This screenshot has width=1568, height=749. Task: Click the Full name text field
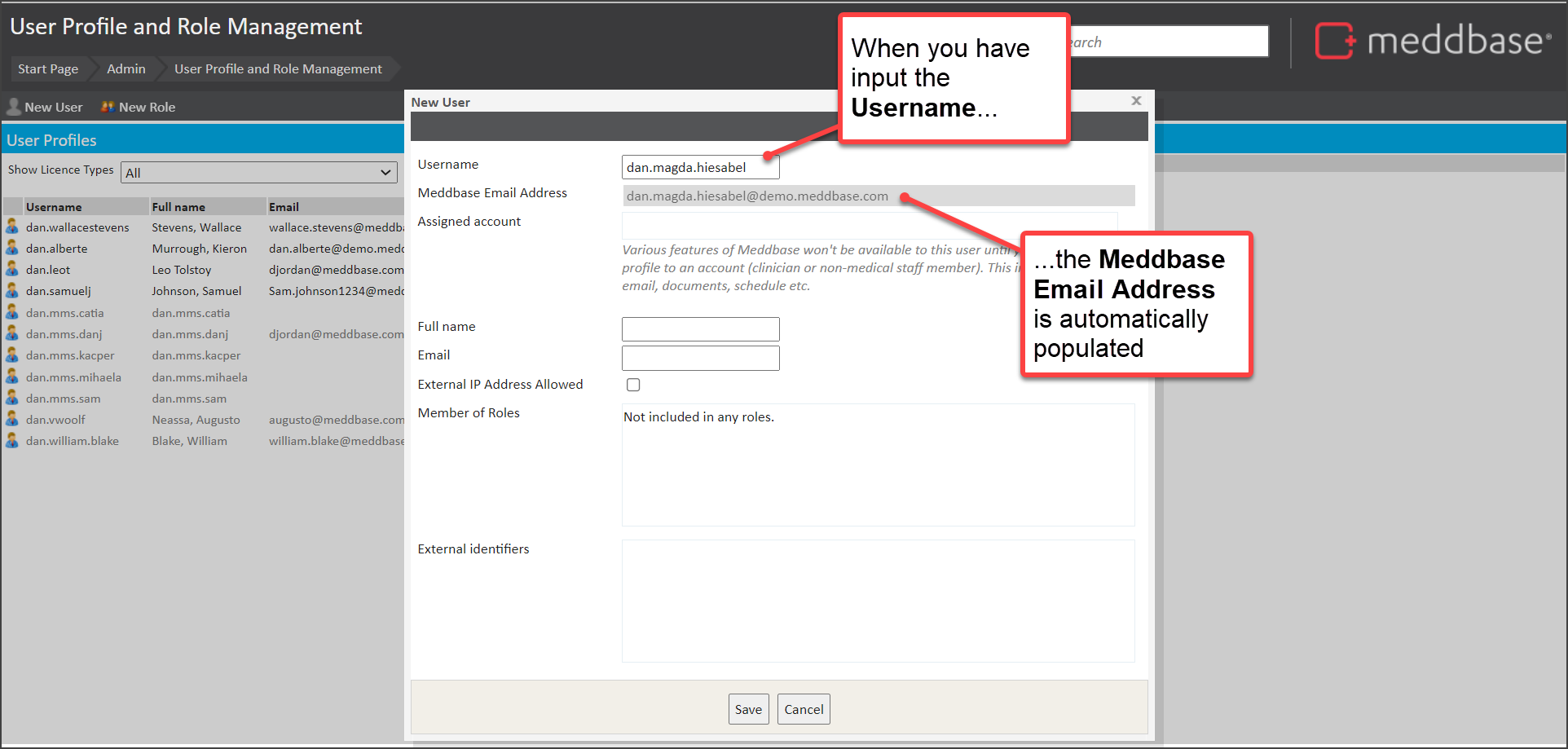click(700, 329)
